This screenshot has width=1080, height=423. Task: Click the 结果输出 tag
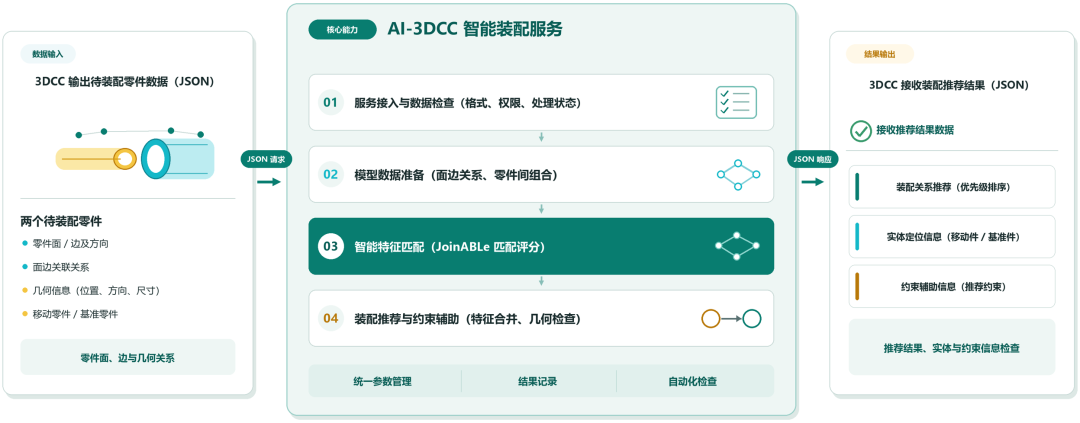point(880,54)
